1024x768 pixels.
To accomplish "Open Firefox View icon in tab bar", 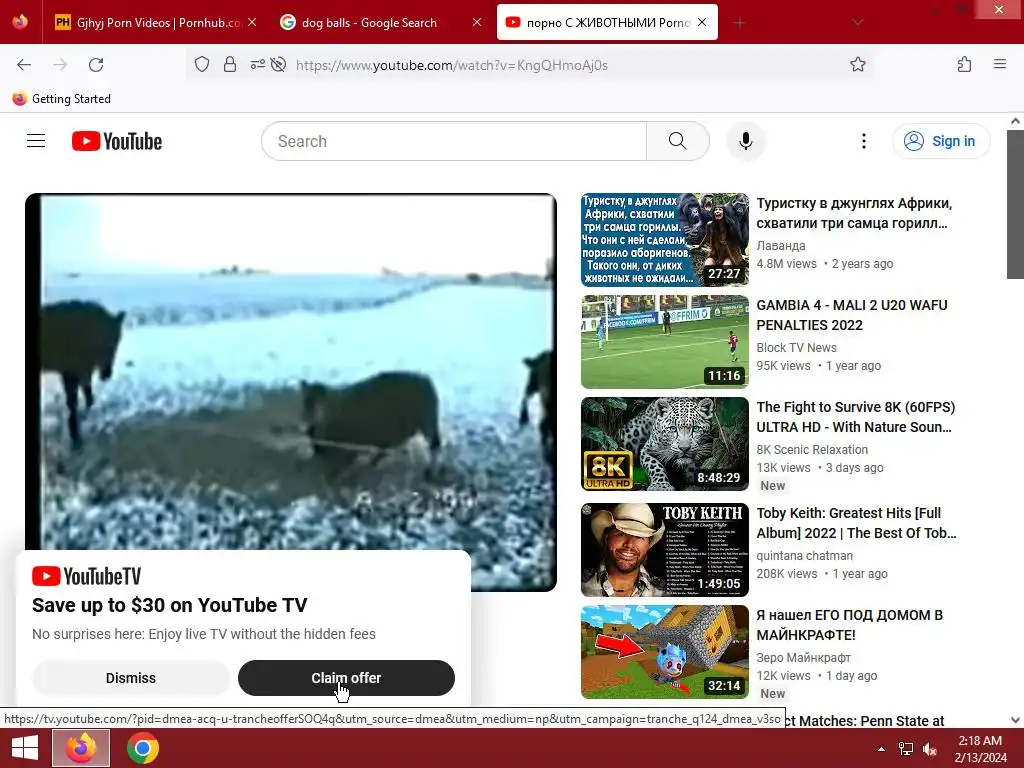I will click(x=20, y=22).
